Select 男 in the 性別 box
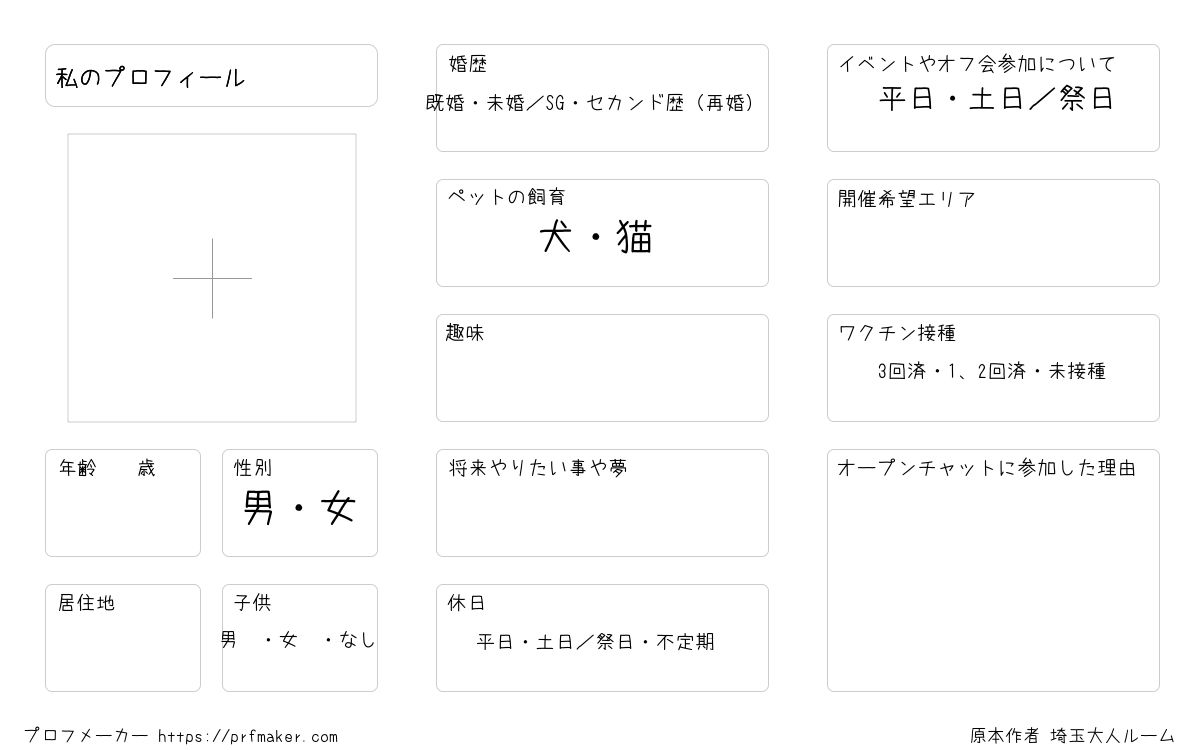This screenshot has width=1200, height=750. pyautogui.click(x=259, y=509)
